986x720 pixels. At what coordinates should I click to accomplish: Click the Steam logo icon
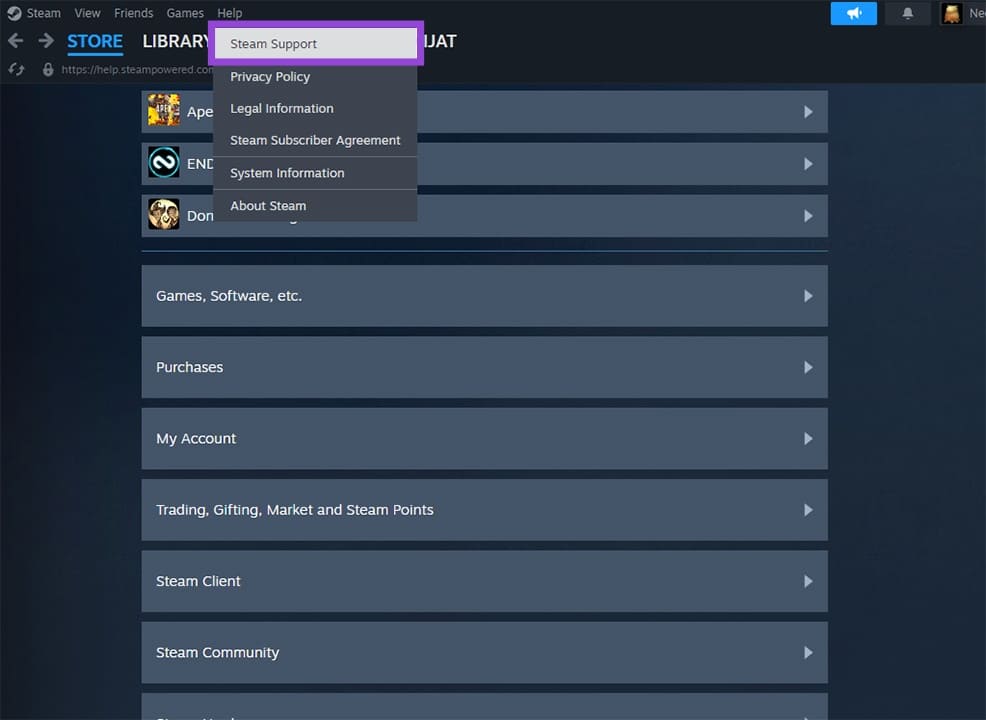pos(13,12)
